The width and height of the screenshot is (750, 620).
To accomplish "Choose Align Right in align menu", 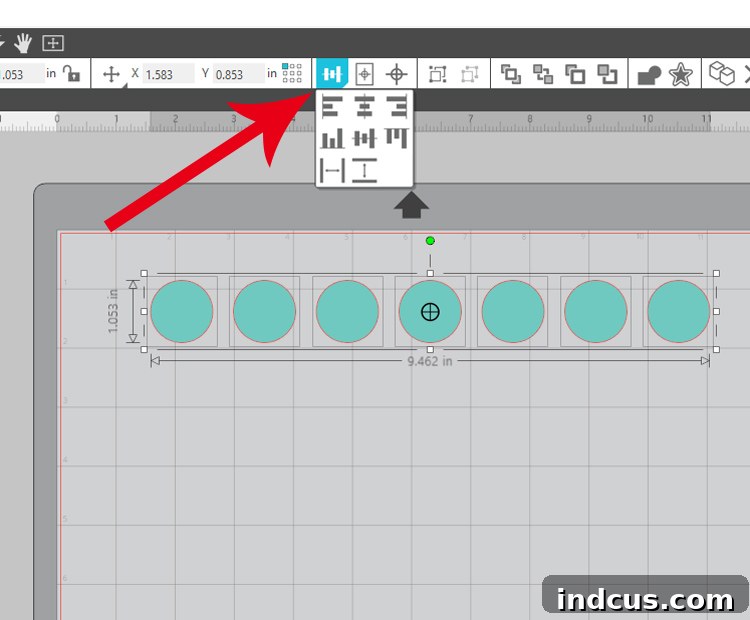I will pyautogui.click(x=397, y=106).
